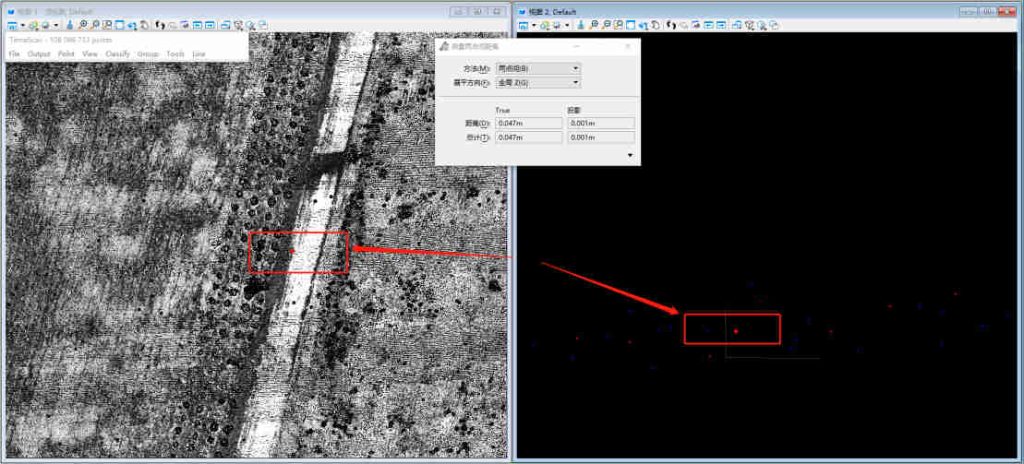1024x464 pixels.
Task: Maximize the View 1 window
Action: [x=479, y=11]
